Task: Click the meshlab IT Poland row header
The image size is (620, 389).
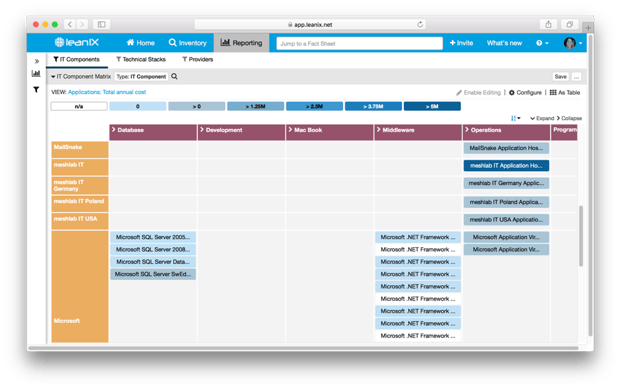Action: [80, 204]
